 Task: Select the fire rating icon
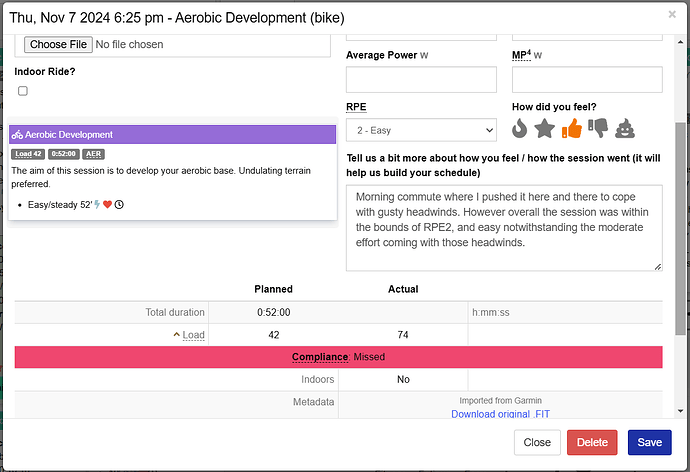tap(519, 129)
